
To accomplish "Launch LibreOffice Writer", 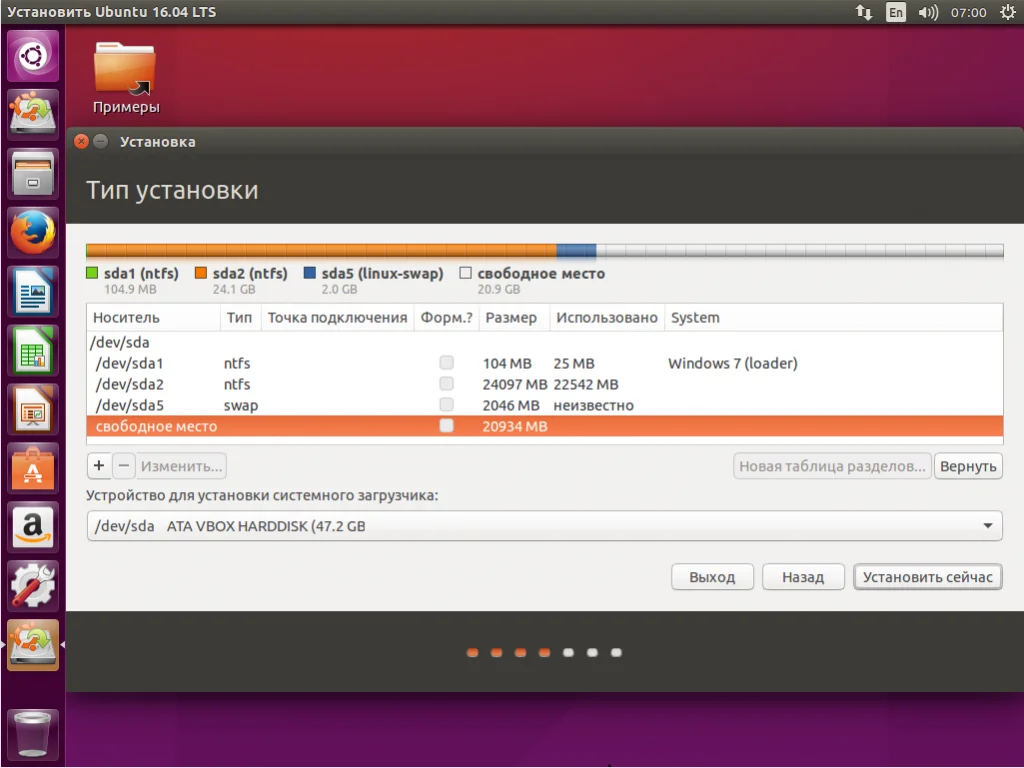I will (x=33, y=292).
